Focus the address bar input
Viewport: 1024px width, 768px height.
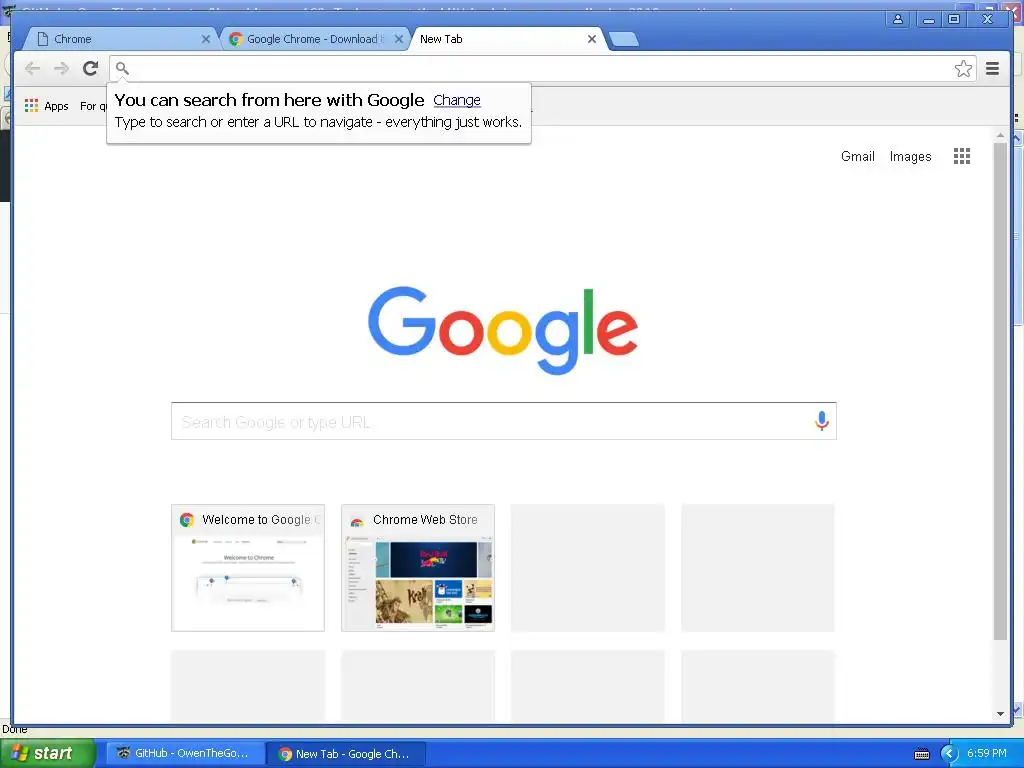coord(542,69)
